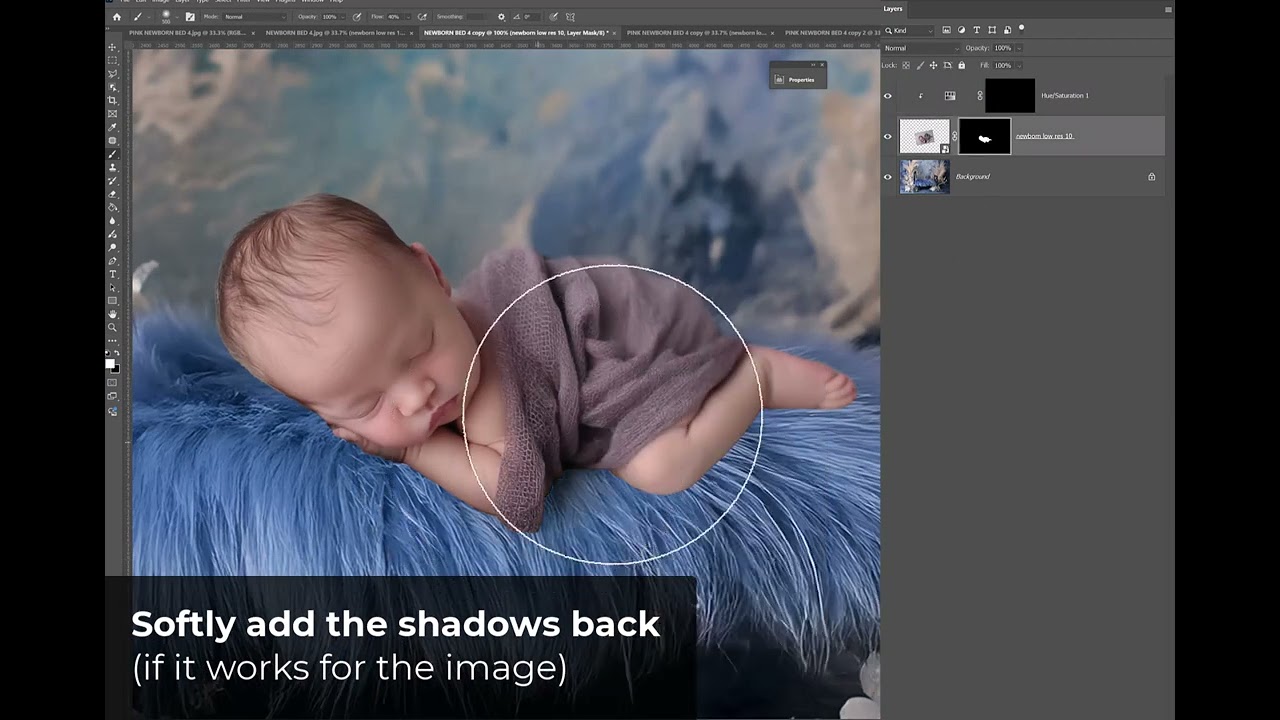
Task: Toggle prevent artboard auto-nesting lock
Action: click(947, 65)
